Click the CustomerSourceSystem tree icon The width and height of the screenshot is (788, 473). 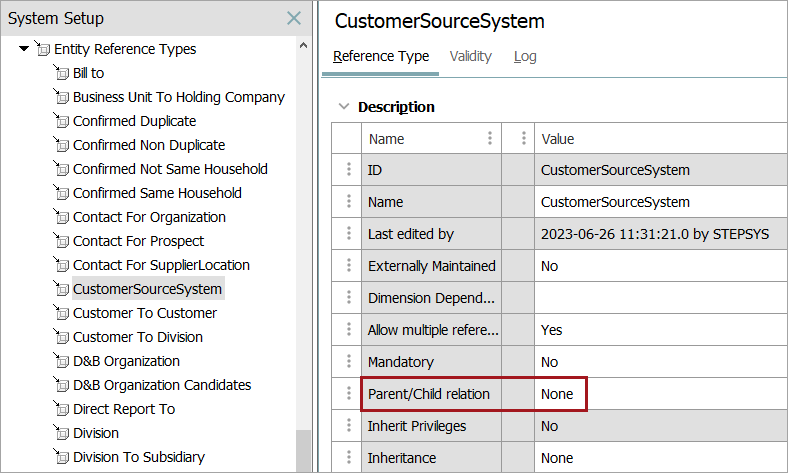coord(61,289)
